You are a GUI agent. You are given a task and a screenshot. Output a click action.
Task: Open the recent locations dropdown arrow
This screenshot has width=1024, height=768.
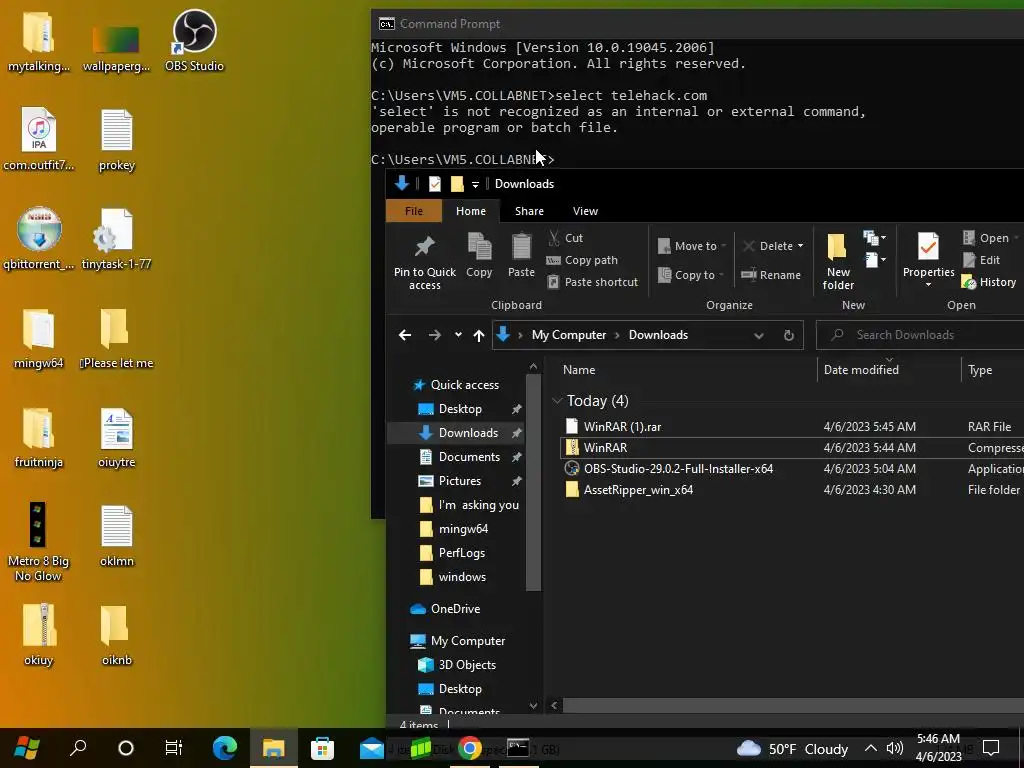(x=458, y=334)
